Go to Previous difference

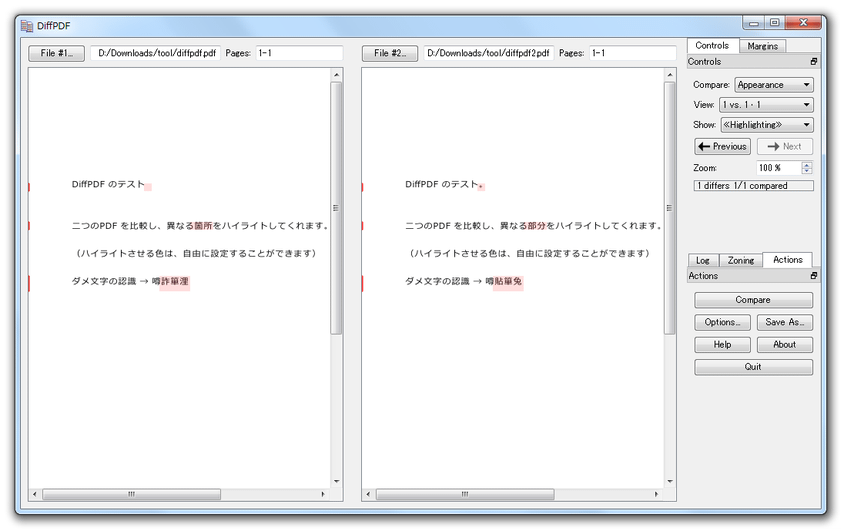pyautogui.click(x=722, y=146)
